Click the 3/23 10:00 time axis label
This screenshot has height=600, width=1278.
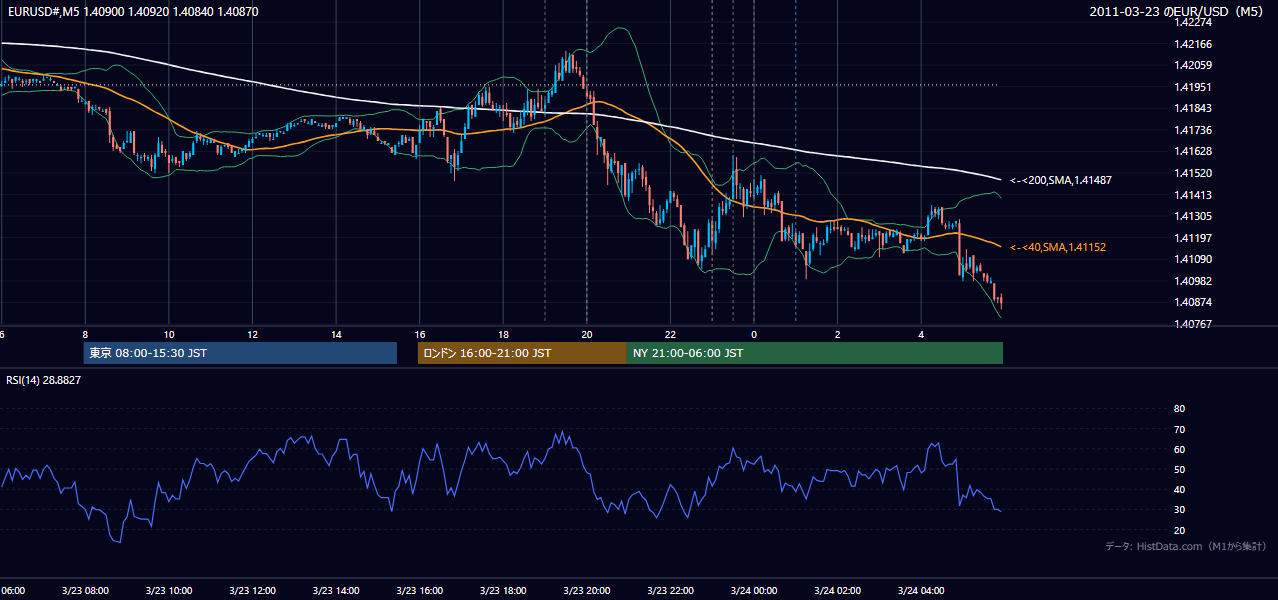click(x=168, y=591)
